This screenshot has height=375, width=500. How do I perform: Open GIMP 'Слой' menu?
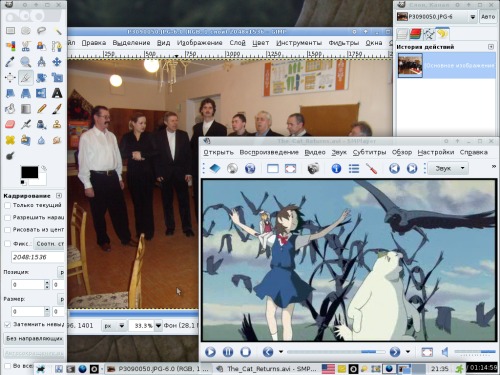pos(237,43)
